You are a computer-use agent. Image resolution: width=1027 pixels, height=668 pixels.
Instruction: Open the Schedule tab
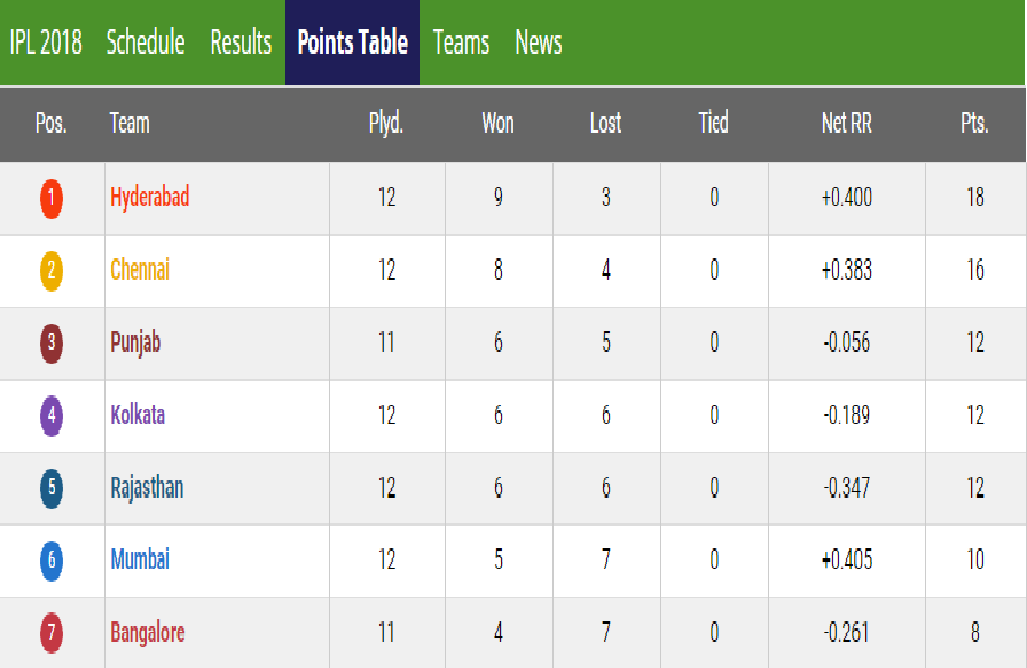tap(145, 43)
